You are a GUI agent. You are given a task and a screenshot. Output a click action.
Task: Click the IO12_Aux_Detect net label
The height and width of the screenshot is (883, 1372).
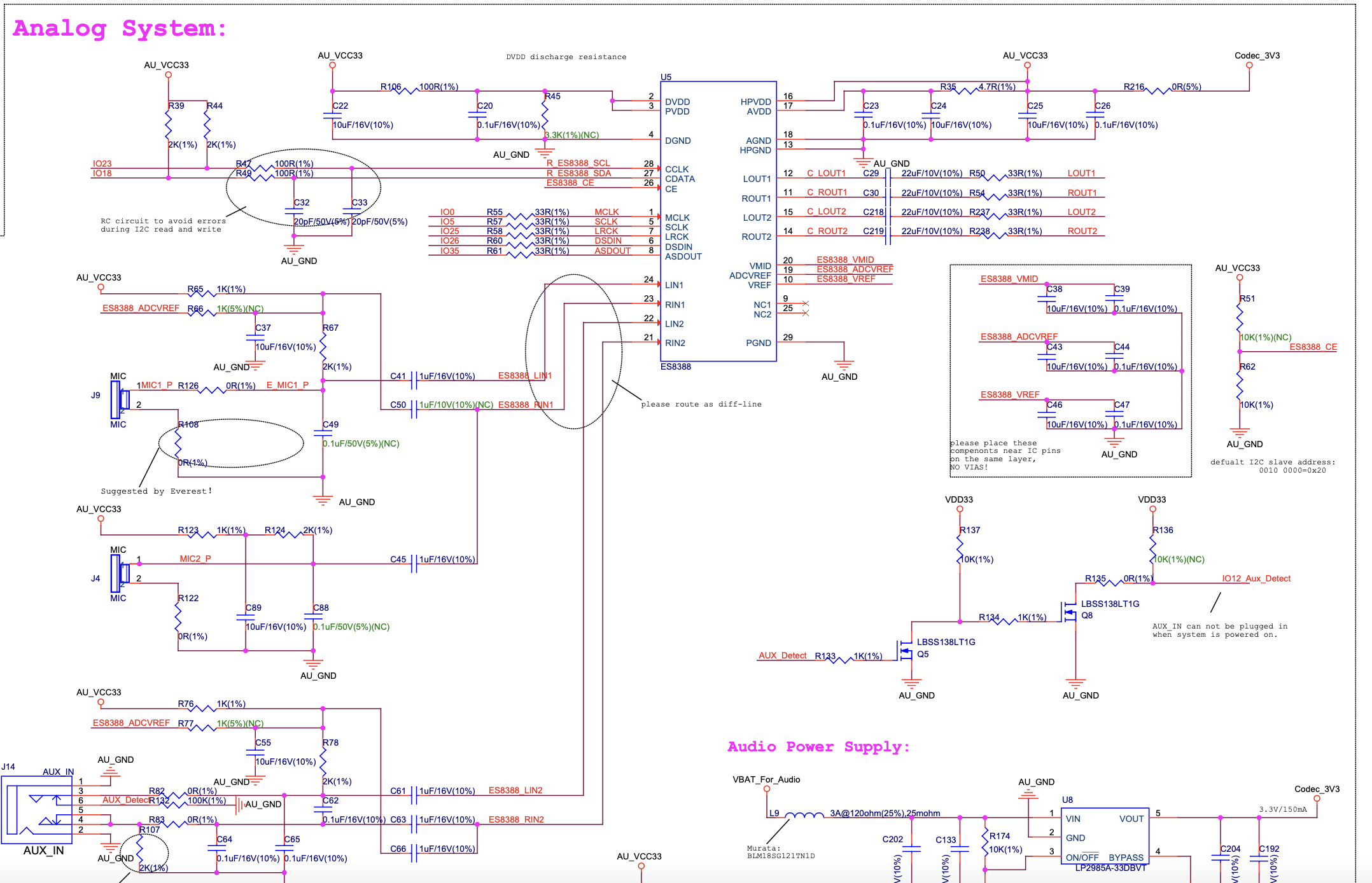click(x=1256, y=578)
